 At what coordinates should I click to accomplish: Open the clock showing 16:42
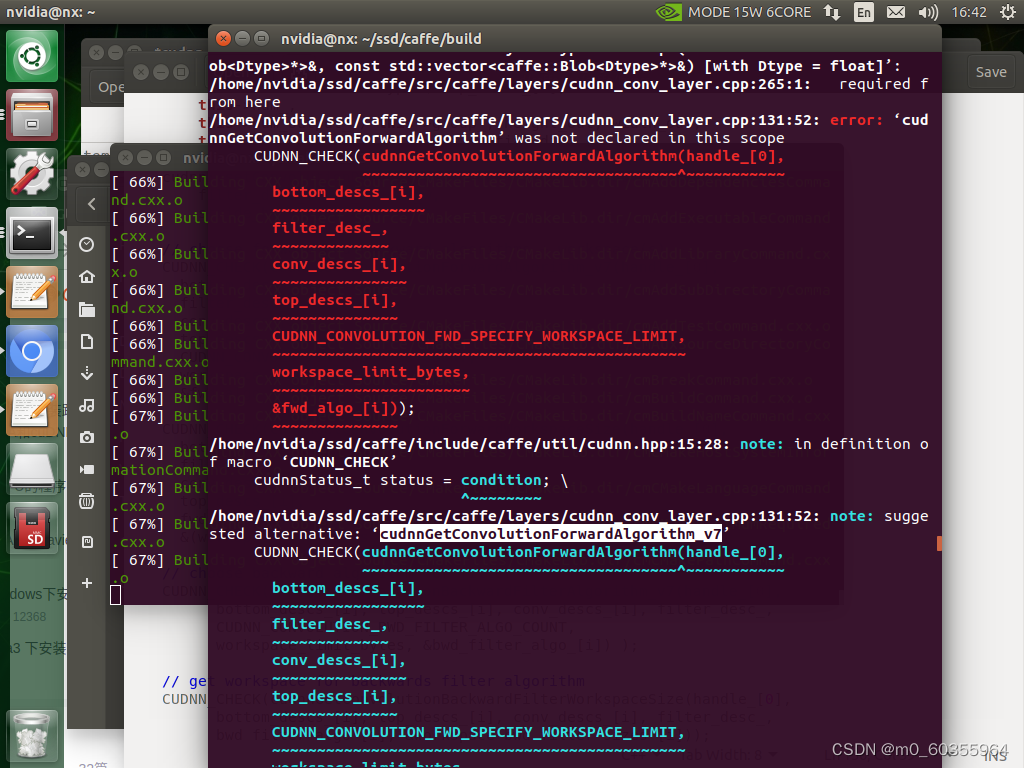click(968, 12)
